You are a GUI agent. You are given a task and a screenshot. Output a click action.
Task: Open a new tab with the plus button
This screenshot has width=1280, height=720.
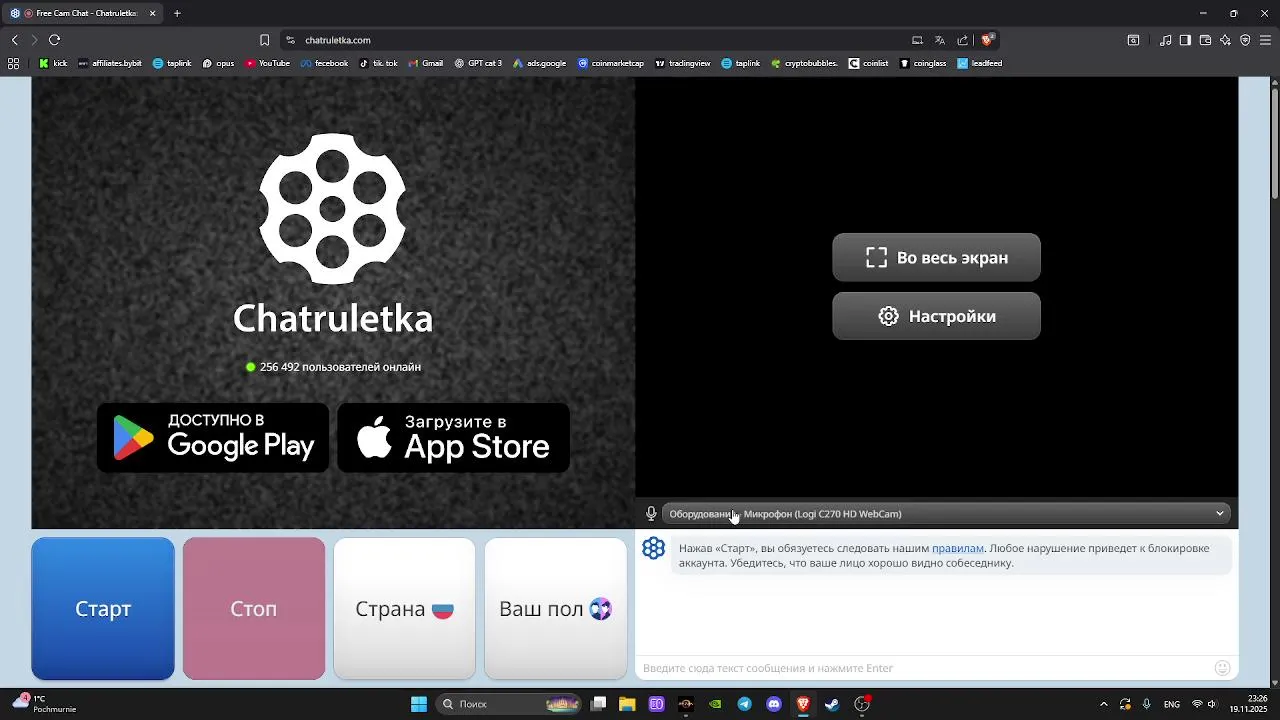(x=177, y=13)
